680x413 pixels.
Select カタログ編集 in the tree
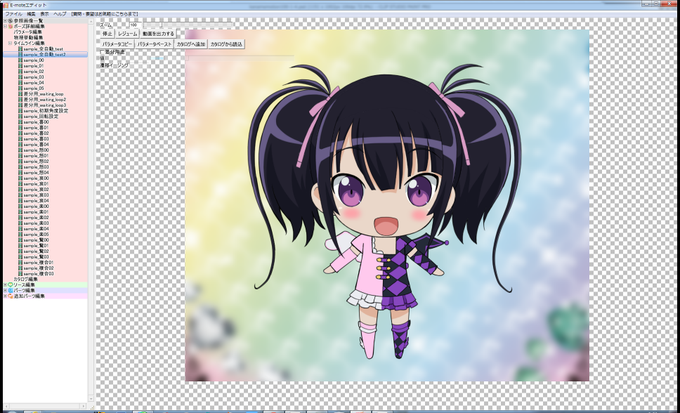pyautogui.click(x=26, y=279)
